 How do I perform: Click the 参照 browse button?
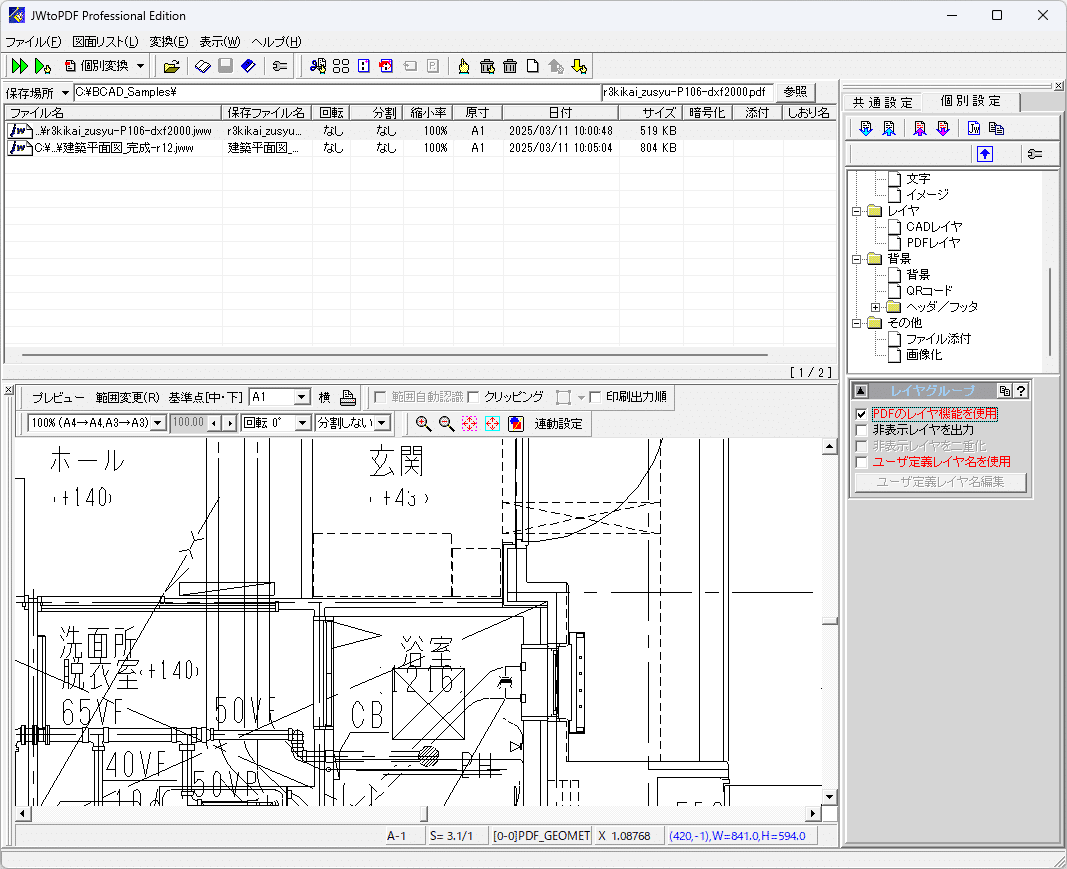[x=795, y=92]
